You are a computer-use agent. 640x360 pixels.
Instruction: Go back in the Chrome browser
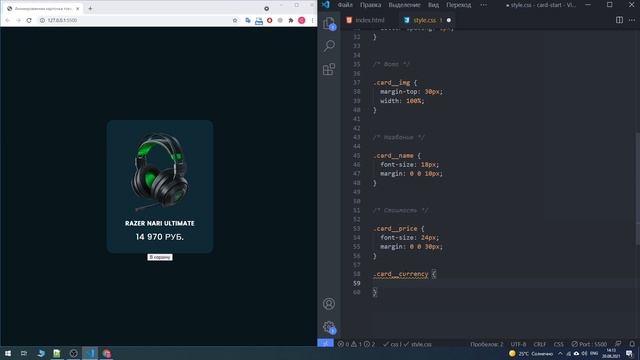pos(7,20)
